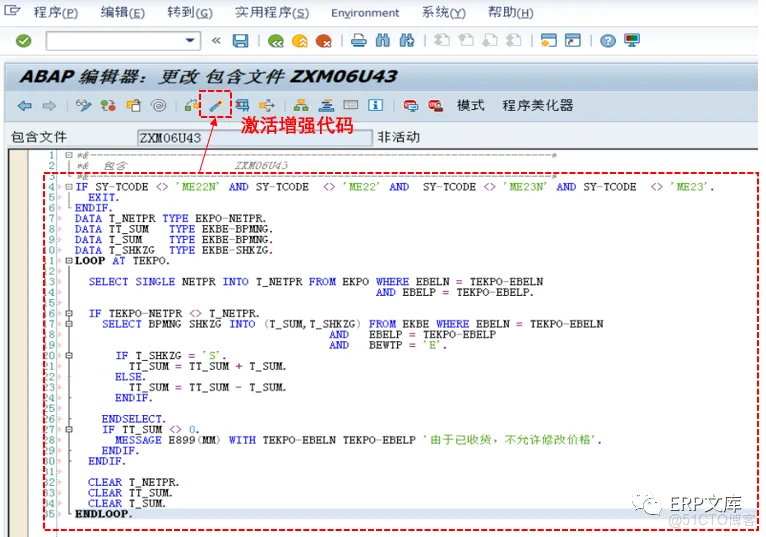This screenshot has width=766, height=537.
Task: Activate code with the magic wand icon
Action: (x=215, y=105)
